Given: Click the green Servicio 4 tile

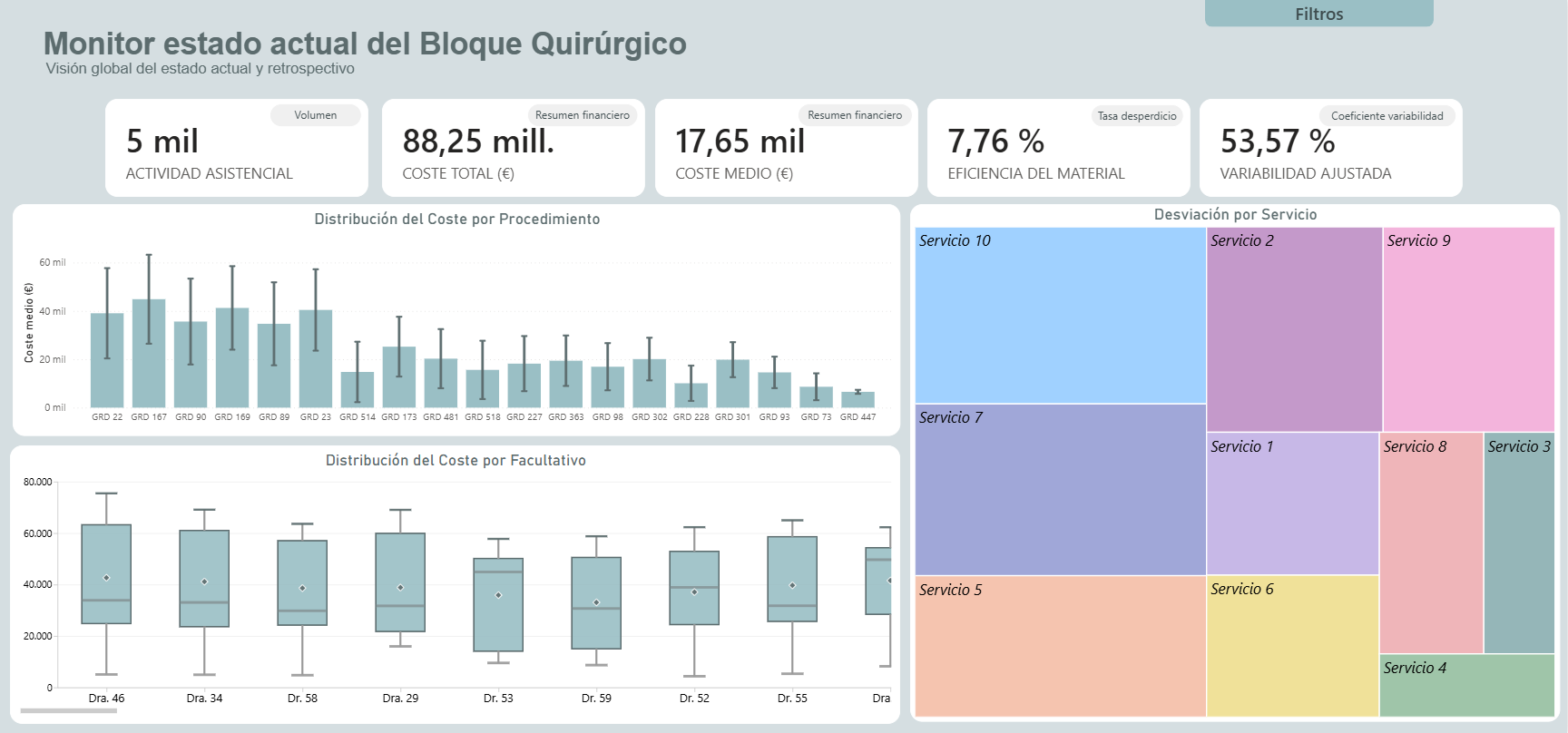Looking at the screenshot, I should [1466, 686].
